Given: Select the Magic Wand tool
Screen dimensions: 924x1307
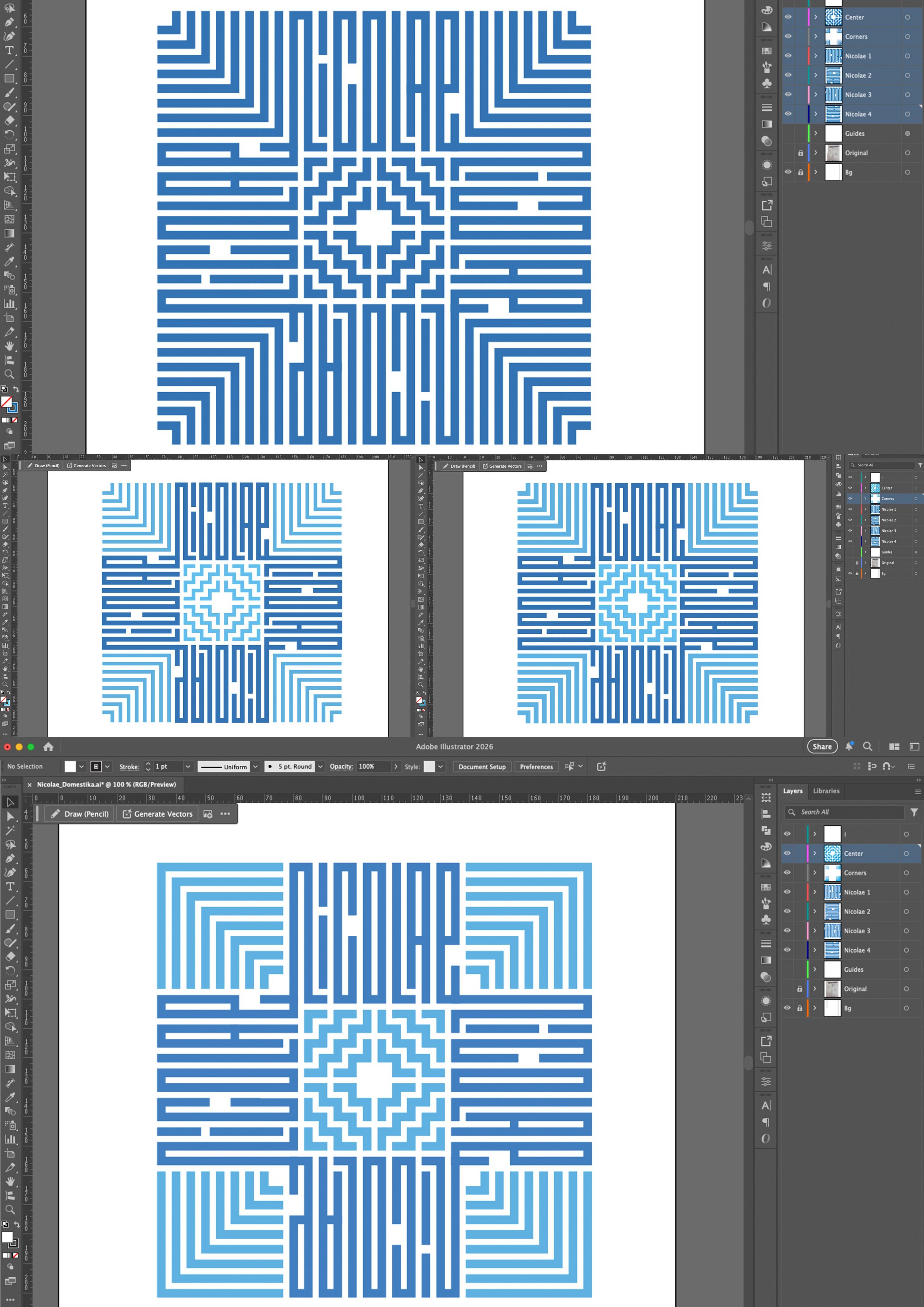Looking at the screenshot, I should coord(10,830).
